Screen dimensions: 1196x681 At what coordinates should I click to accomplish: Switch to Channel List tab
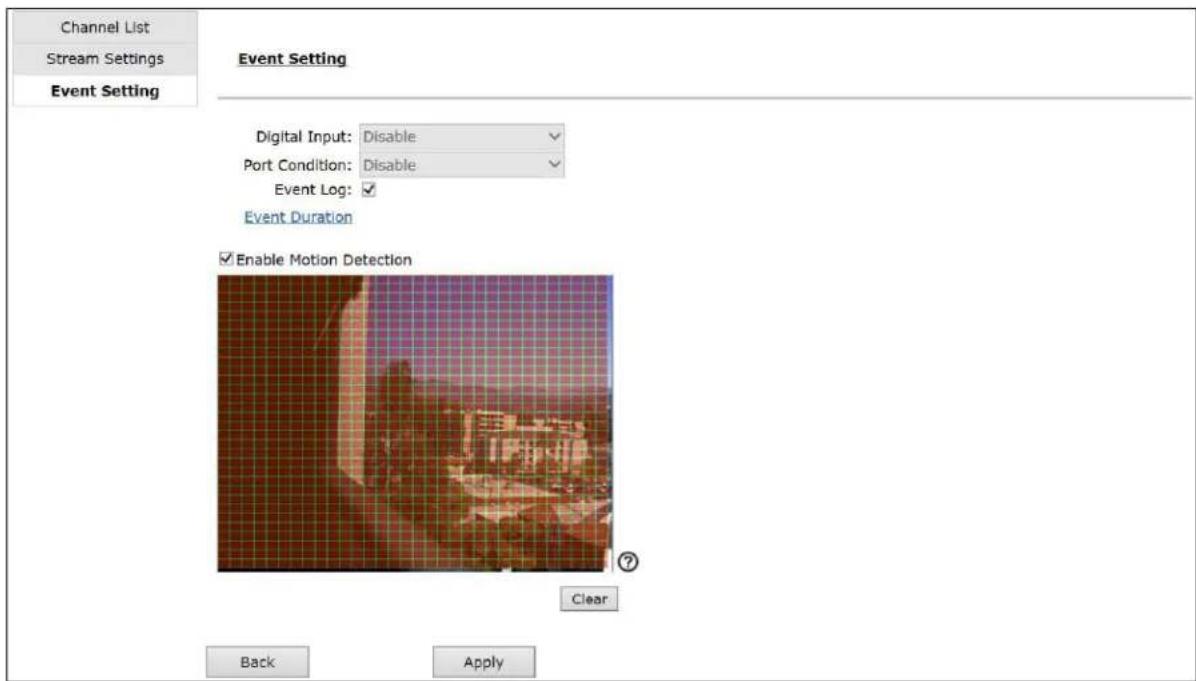[105, 27]
